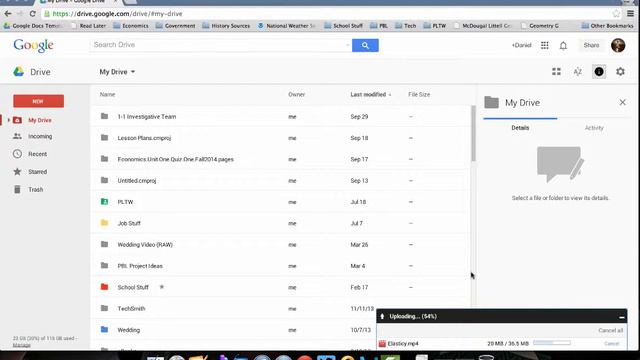
Task: Open Starred in the sidebar
Action: [x=38, y=172]
